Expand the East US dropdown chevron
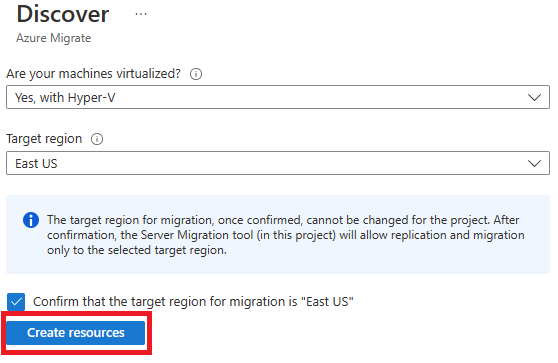The image size is (558, 363). point(534,163)
